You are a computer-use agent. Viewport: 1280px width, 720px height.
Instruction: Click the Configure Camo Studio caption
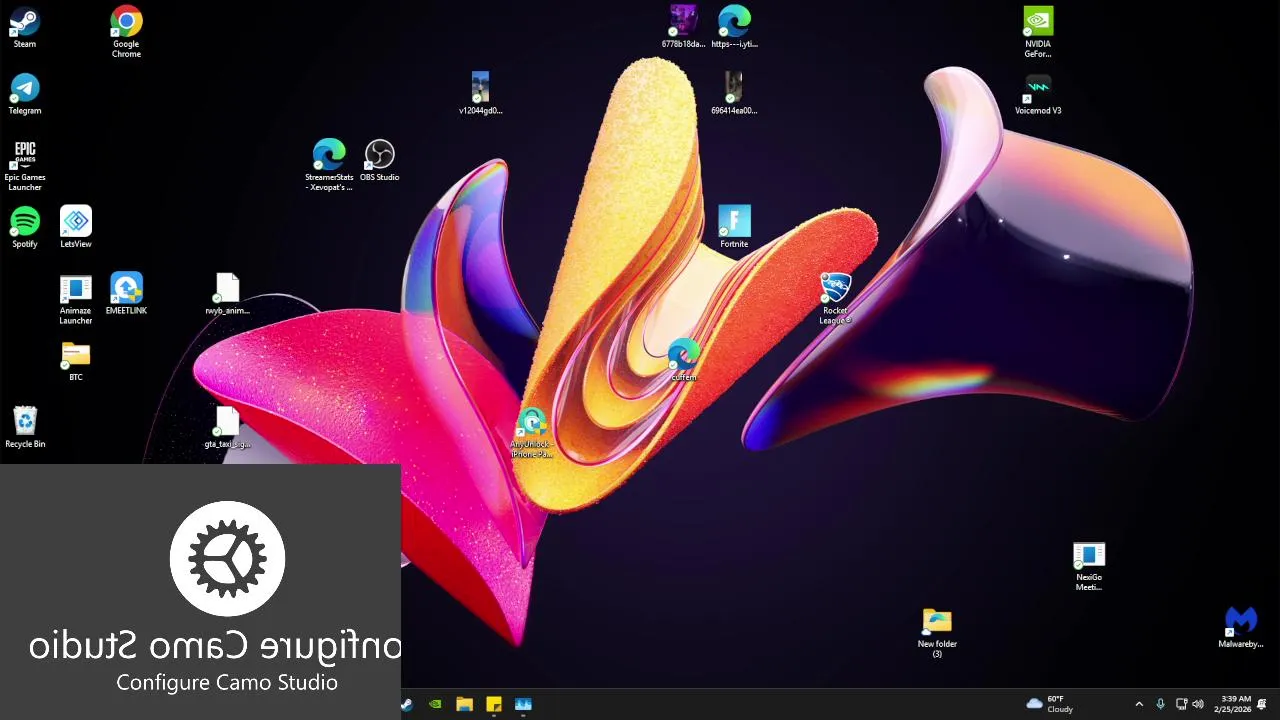(227, 683)
